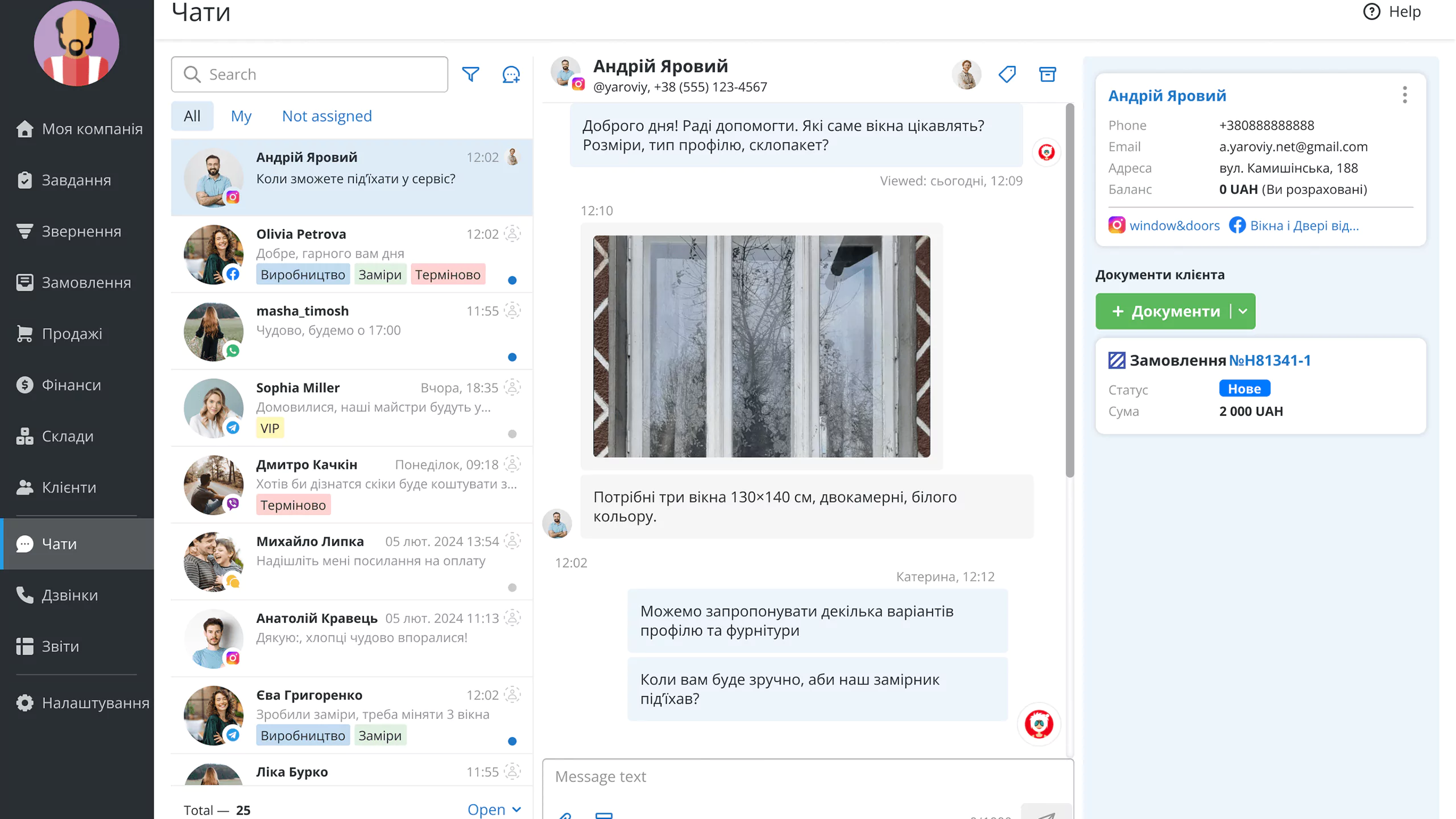Click the user profile avatar in sidebar
The image size is (1456, 819).
pos(77,44)
